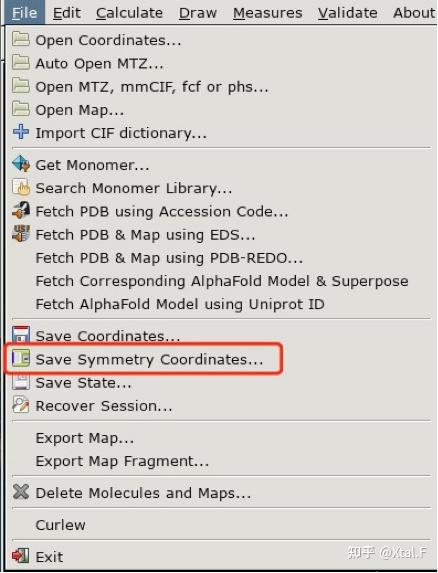Open the Calculate menu

click(x=129, y=13)
